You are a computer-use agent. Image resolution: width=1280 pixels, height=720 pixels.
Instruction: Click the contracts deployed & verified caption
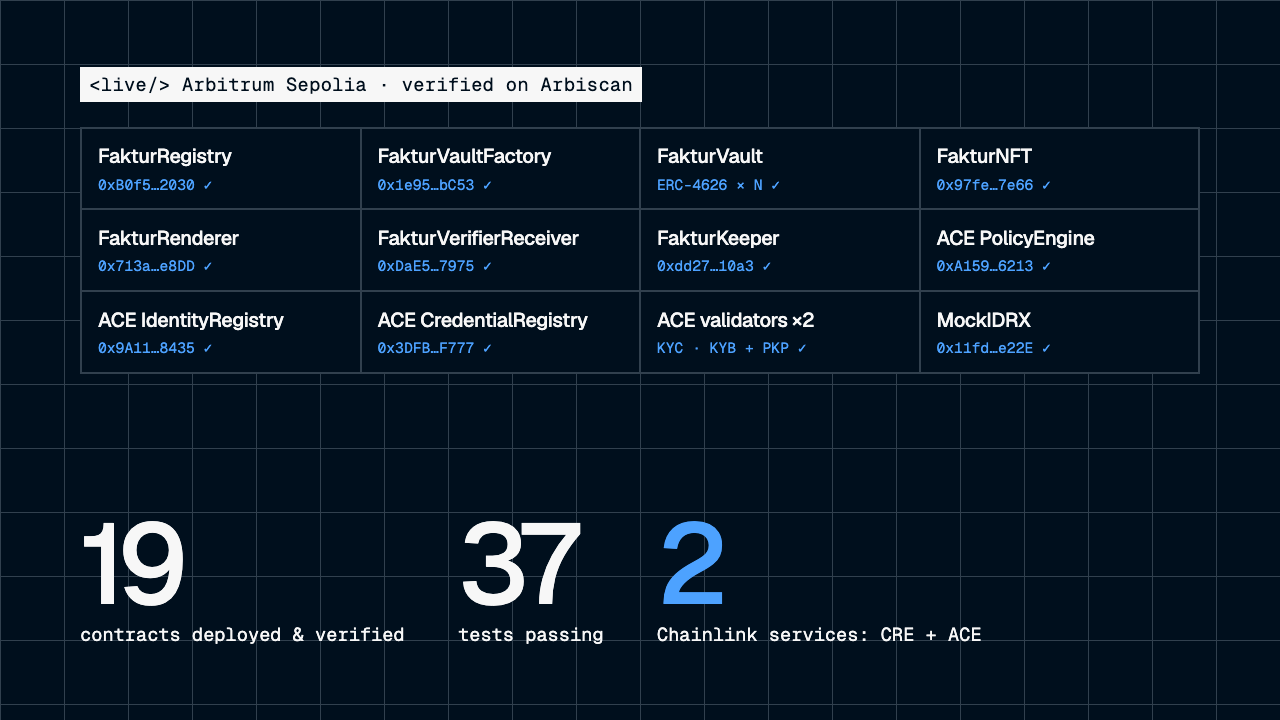(242, 635)
